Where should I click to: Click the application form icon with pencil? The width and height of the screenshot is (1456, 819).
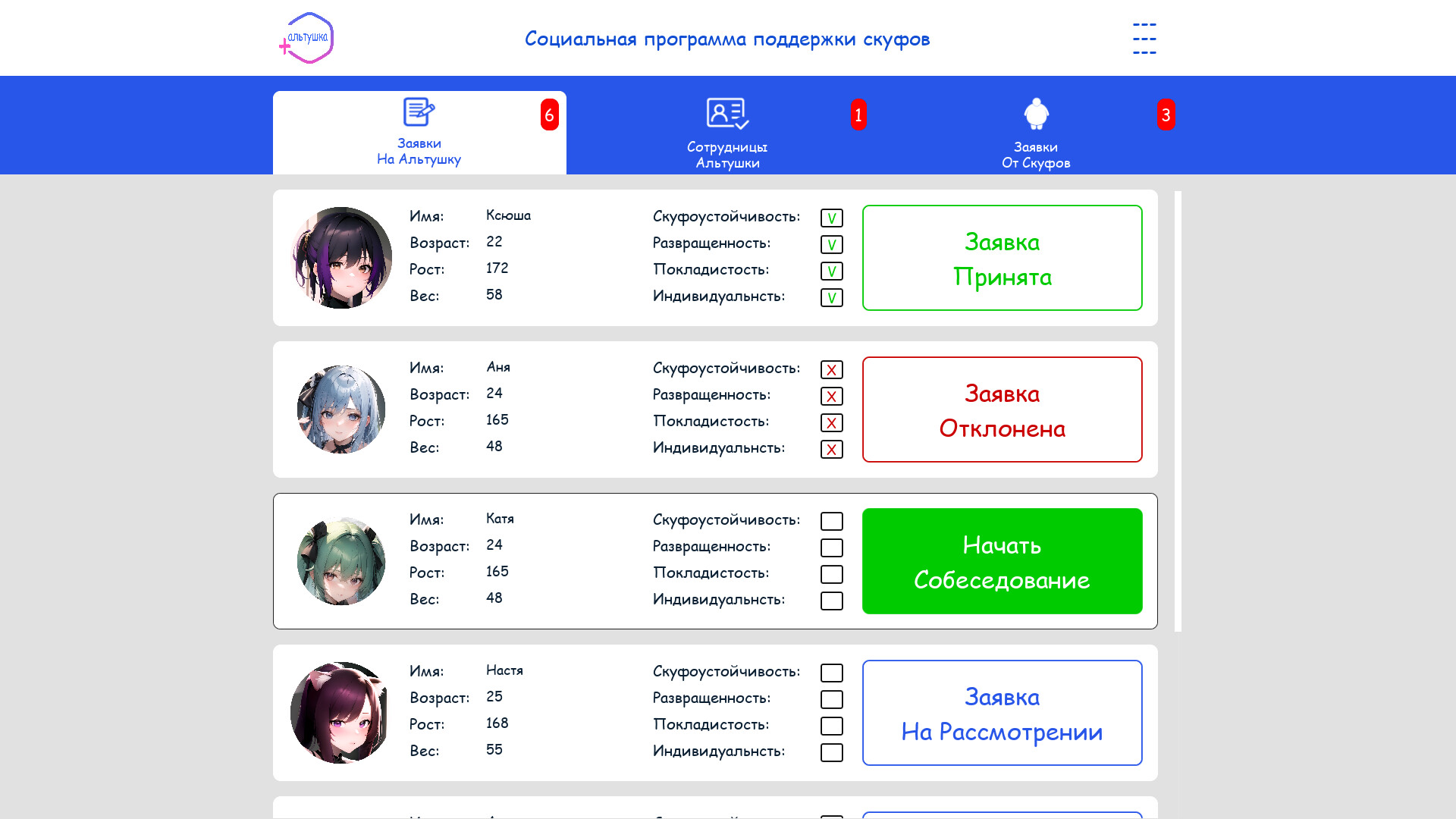tap(419, 112)
